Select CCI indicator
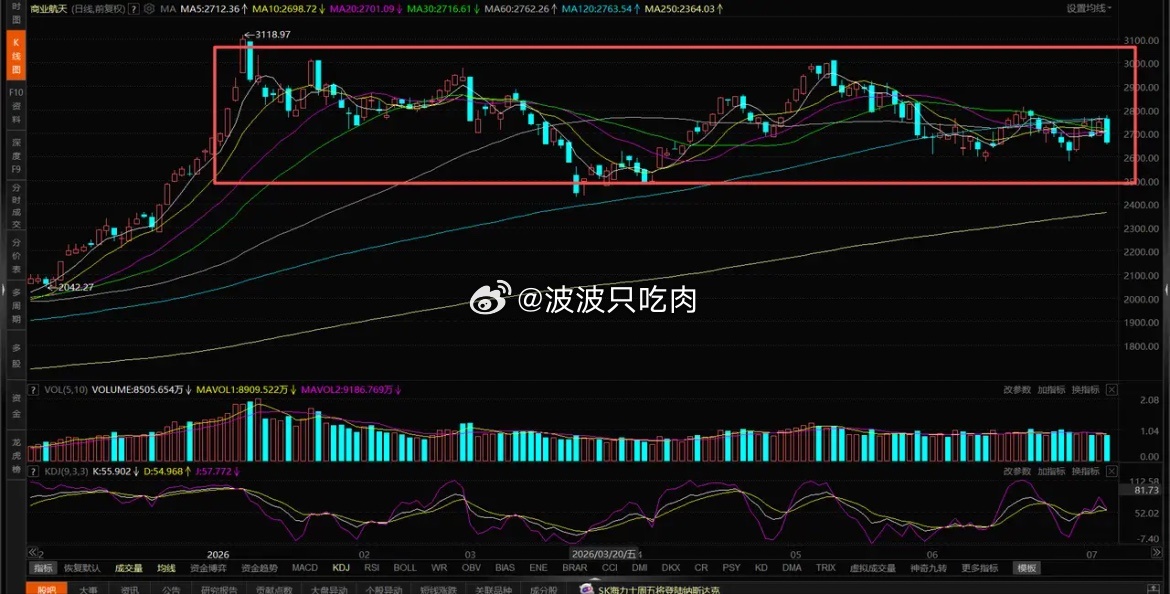The height and width of the screenshot is (594, 1170). (610, 568)
